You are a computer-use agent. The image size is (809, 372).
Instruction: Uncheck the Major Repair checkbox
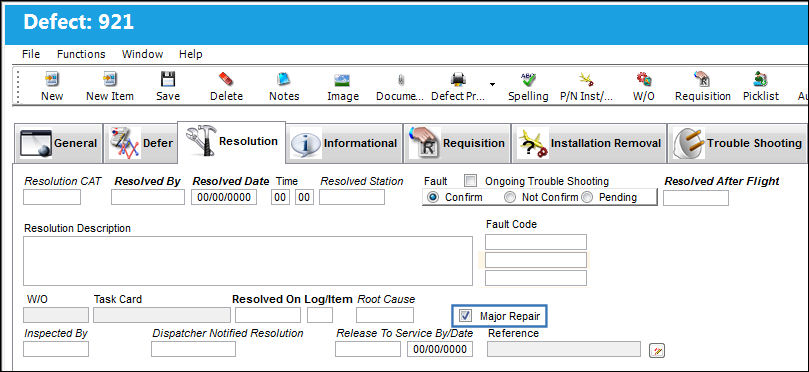coord(465,315)
